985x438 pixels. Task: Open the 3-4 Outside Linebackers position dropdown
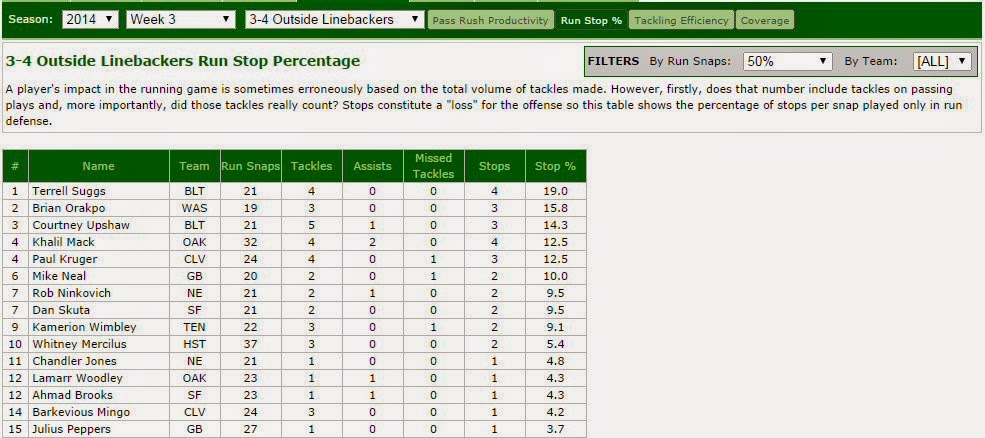pyautogui.click(x=335, y=19)
